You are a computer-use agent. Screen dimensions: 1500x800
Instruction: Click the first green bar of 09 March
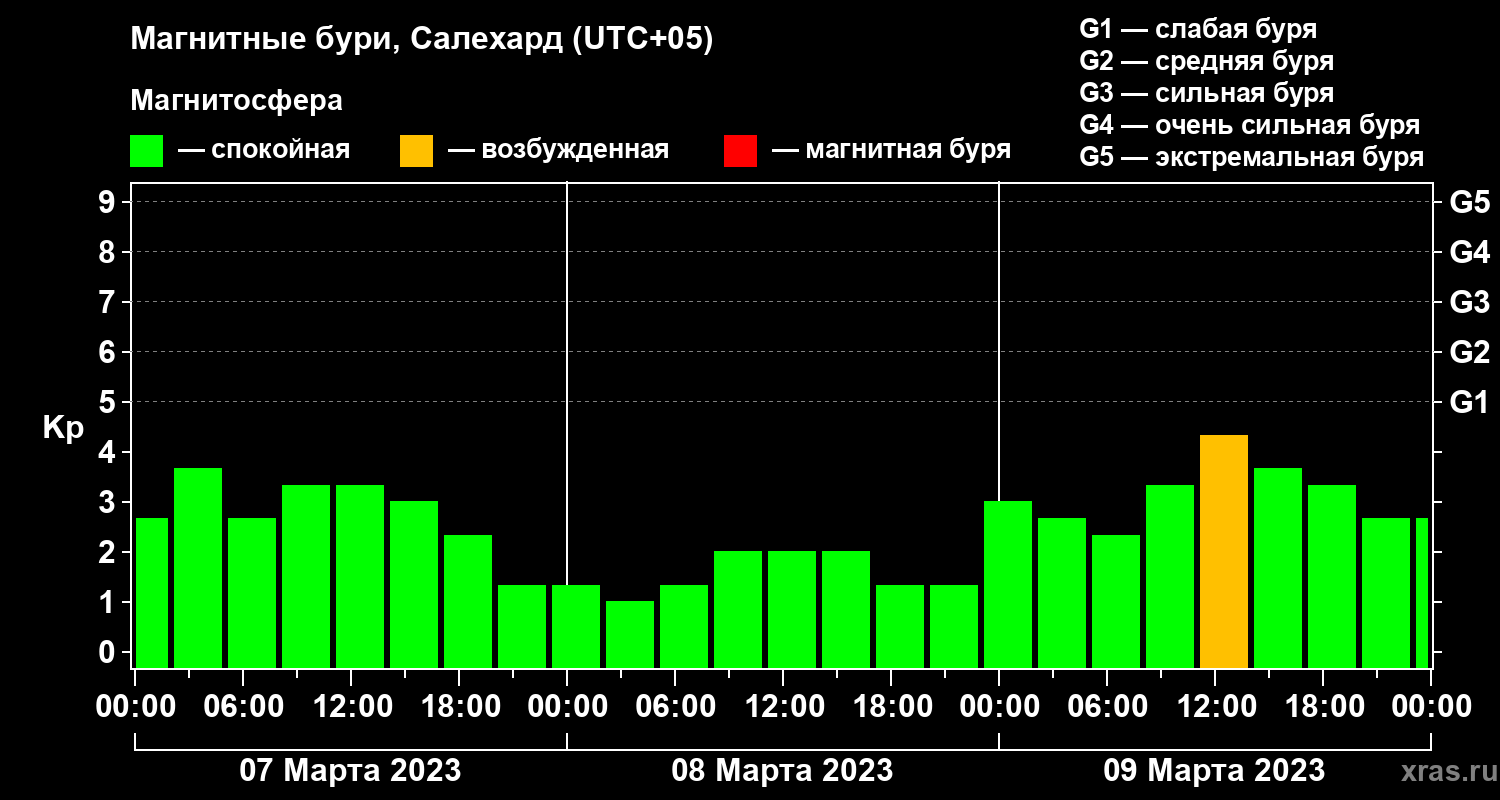tap(1008, 584)
